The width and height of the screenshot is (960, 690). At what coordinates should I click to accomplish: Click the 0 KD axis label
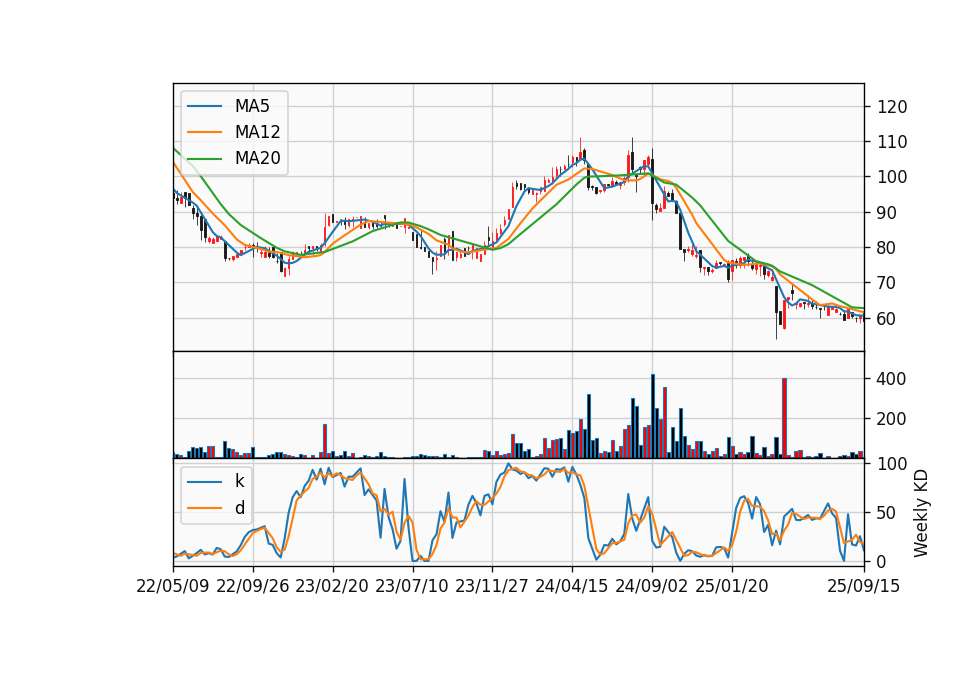tap(882, 561)
